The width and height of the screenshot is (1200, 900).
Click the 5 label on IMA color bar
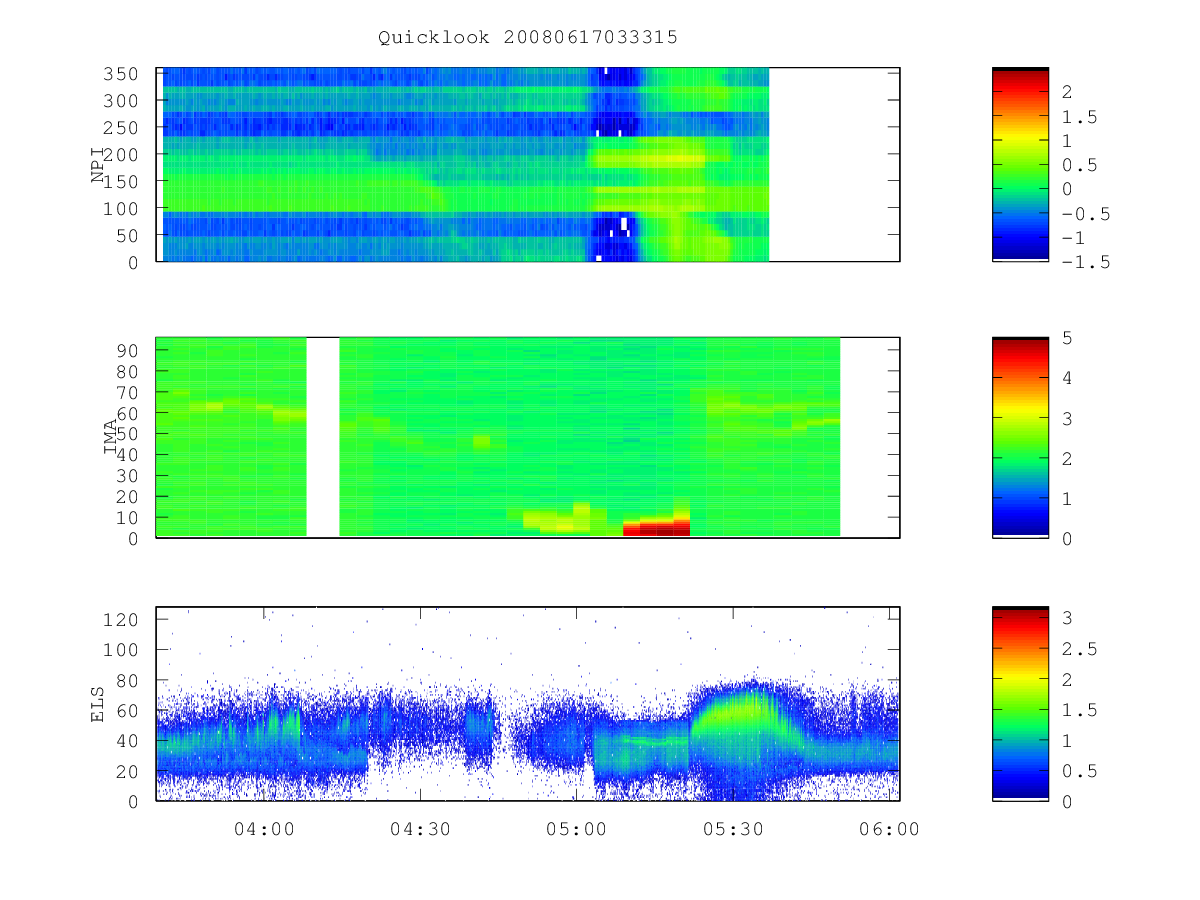[x=1066, y=338]
